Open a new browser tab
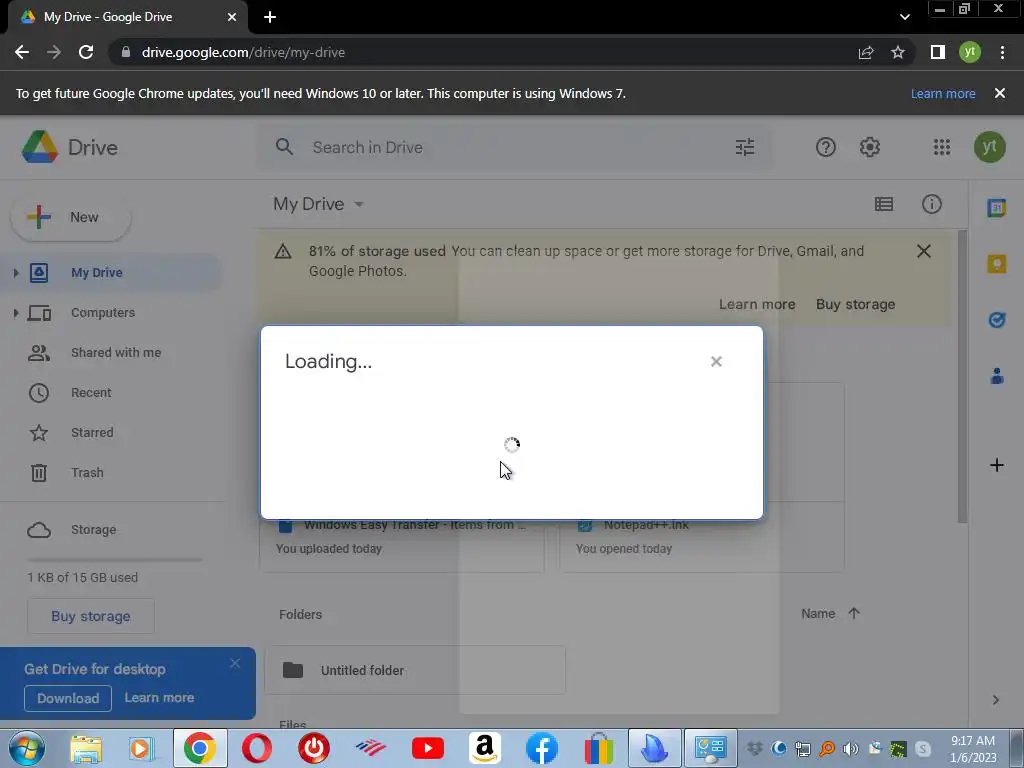 [x=270, y=17]
